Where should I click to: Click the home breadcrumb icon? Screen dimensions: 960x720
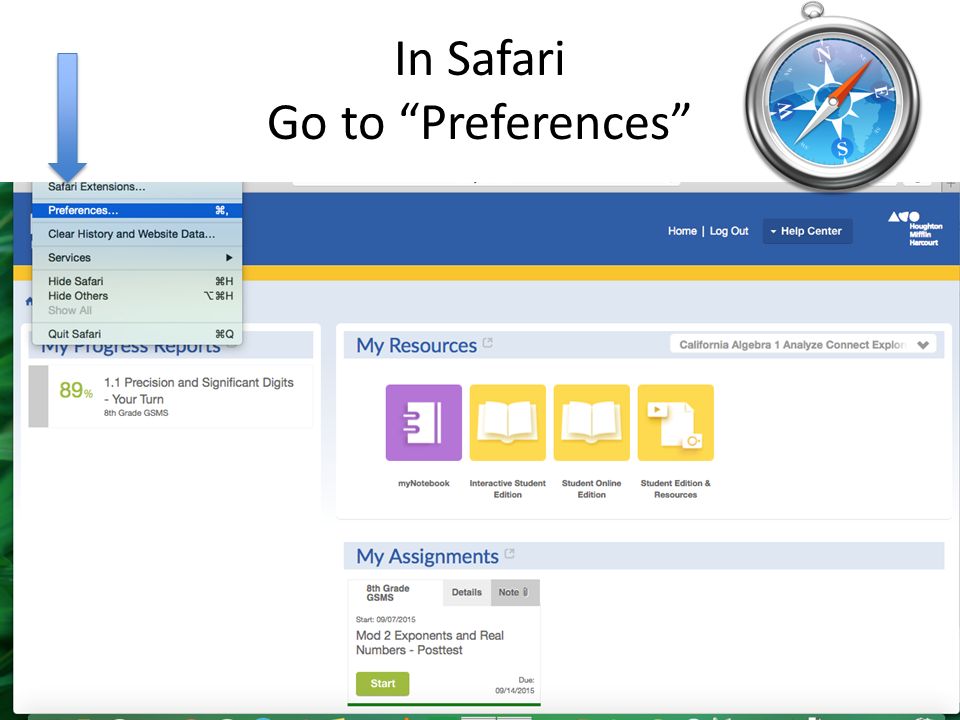click(29, 301)
